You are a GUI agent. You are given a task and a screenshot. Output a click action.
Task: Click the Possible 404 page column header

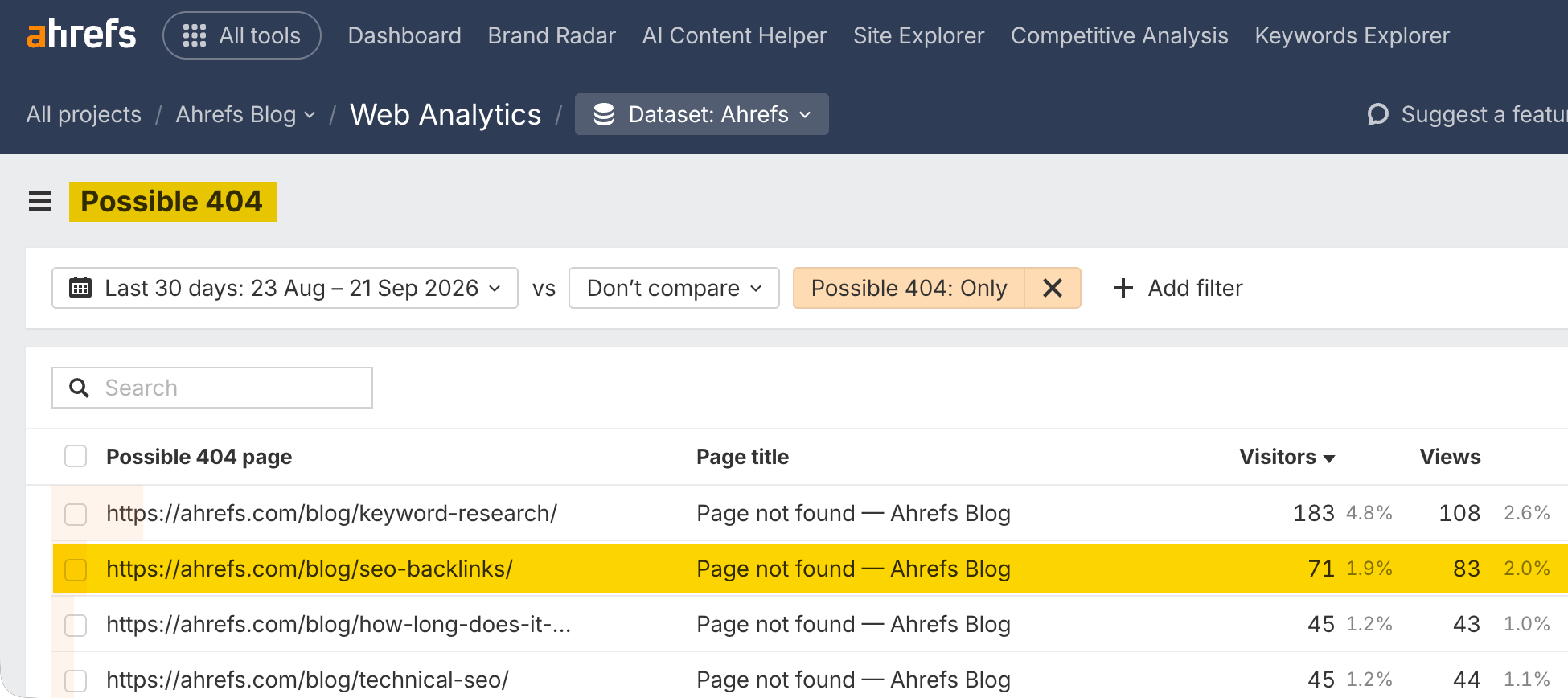tap(199, 457)
